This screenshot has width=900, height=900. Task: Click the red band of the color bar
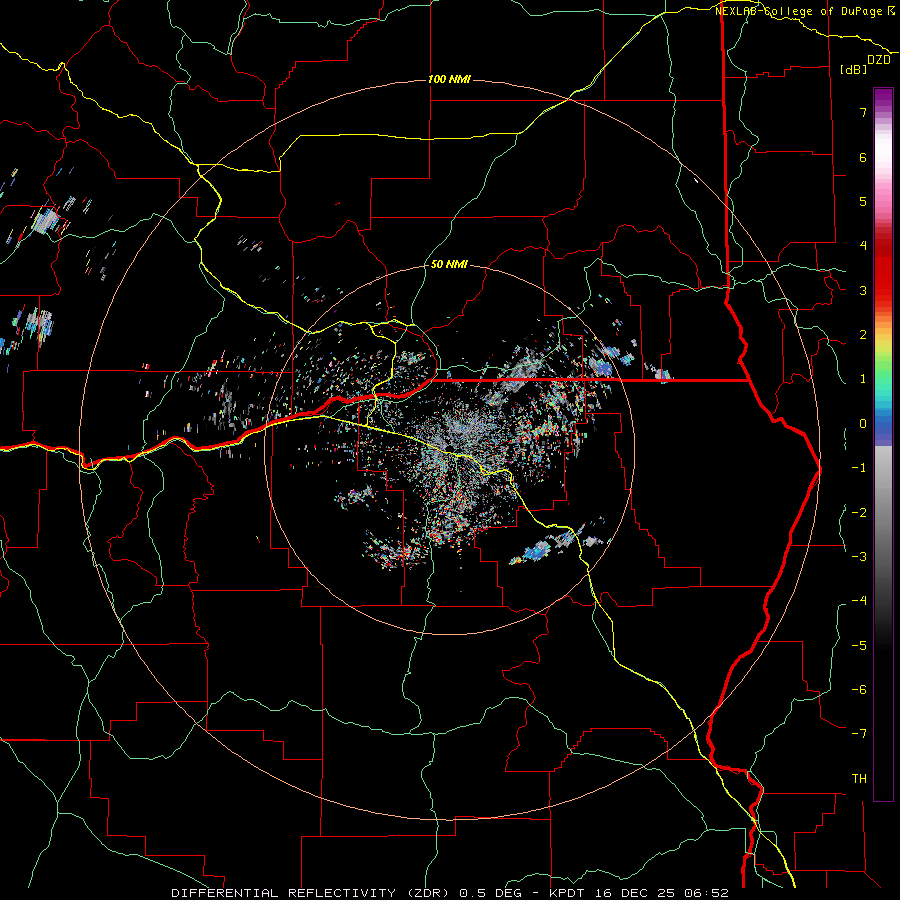[x=883, y=270]
